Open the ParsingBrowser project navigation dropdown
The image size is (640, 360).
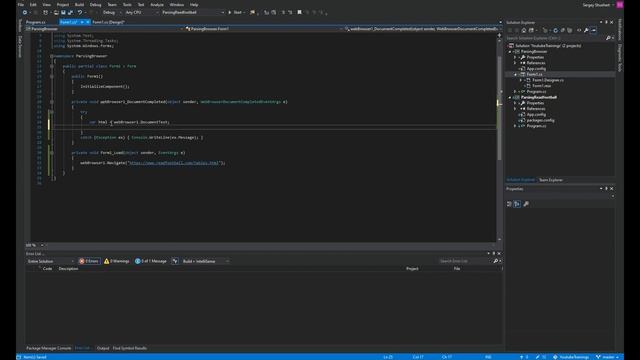(x=104, y=29)
